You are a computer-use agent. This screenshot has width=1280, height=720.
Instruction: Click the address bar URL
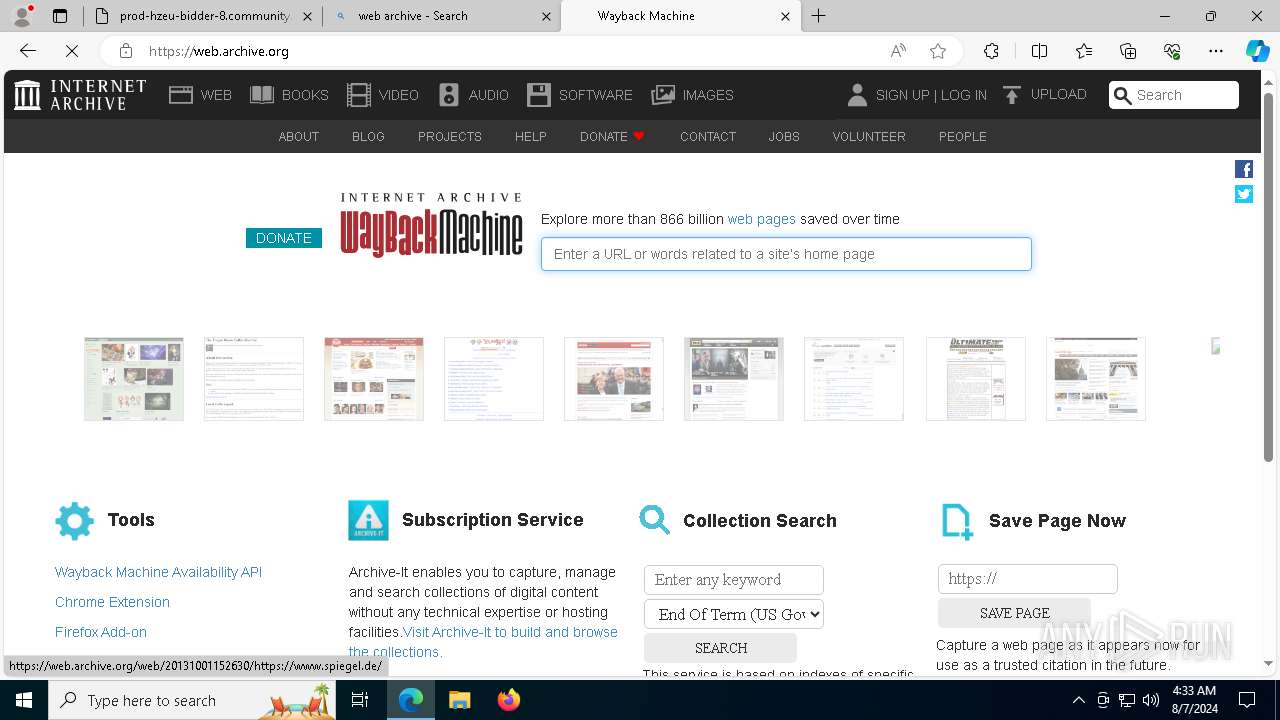[x=219, y=51]
